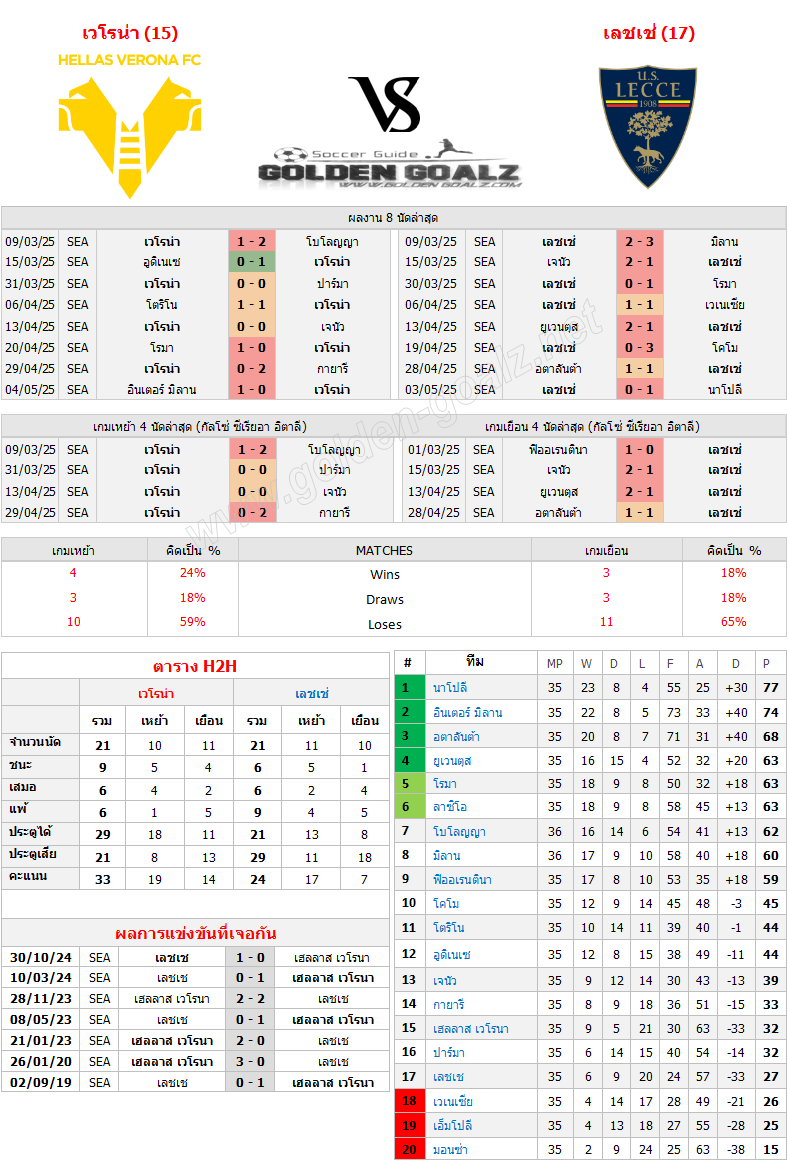Screen dimensions: 788x1161
Task: Click the 03/05/25 date in Lecce results
Action: pos(433,389)
